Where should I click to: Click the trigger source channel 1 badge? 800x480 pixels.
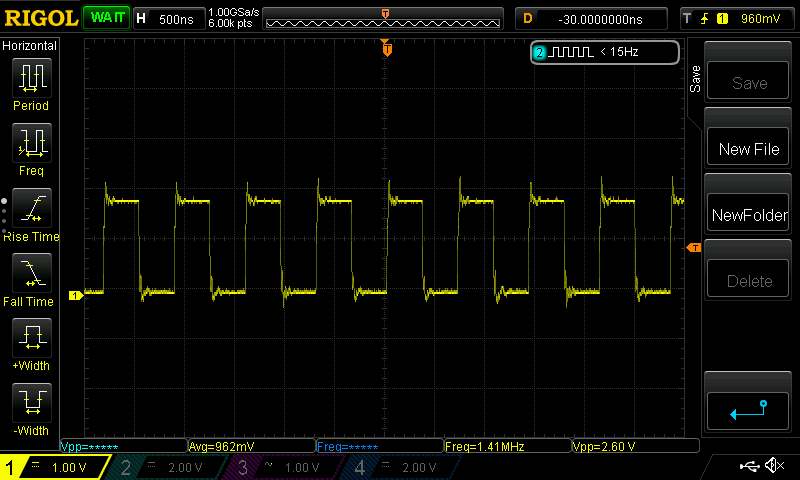pyautogui.click(x=722, y=19)
